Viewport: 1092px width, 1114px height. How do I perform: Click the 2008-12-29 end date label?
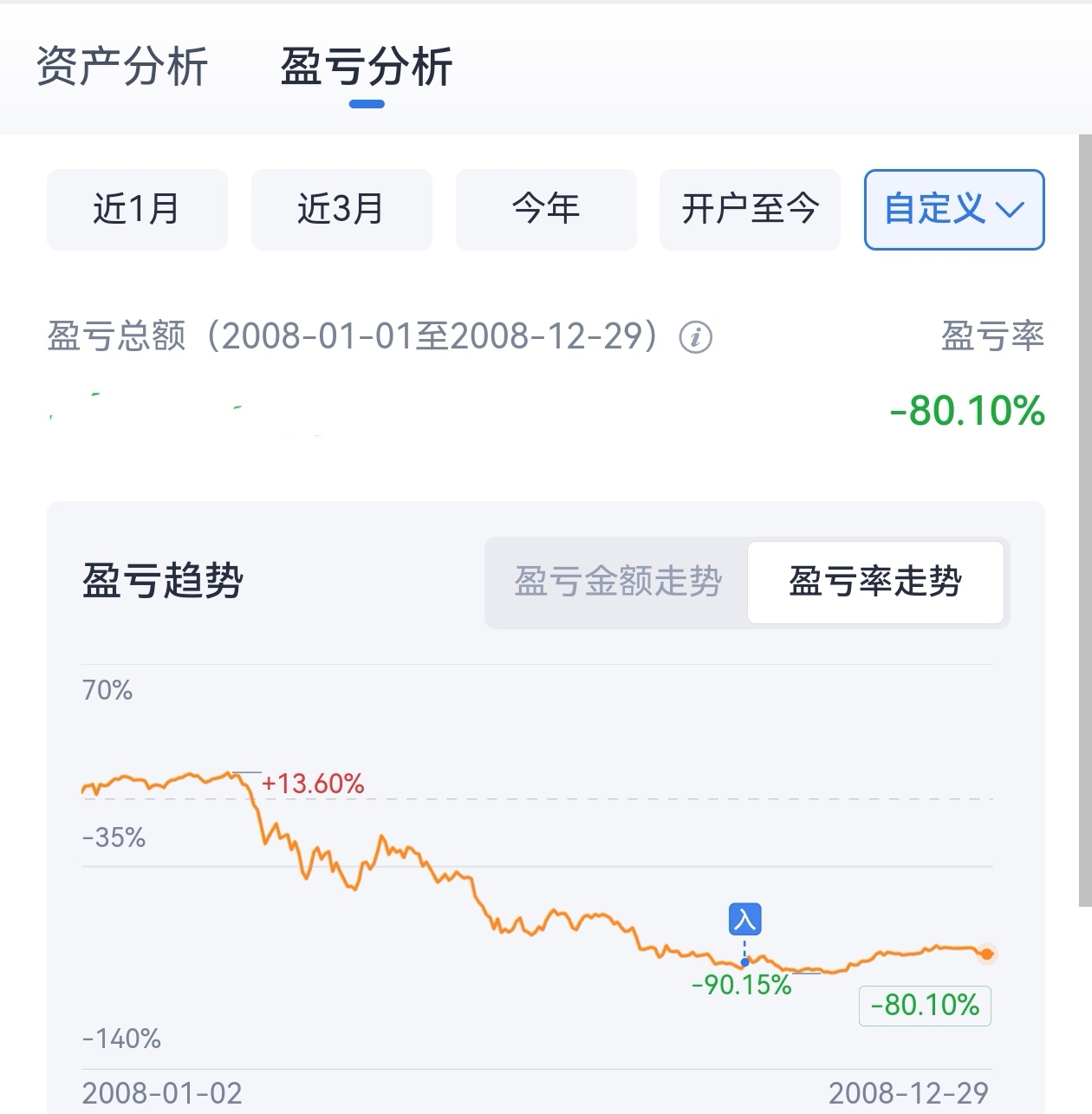coord(908,1093)
